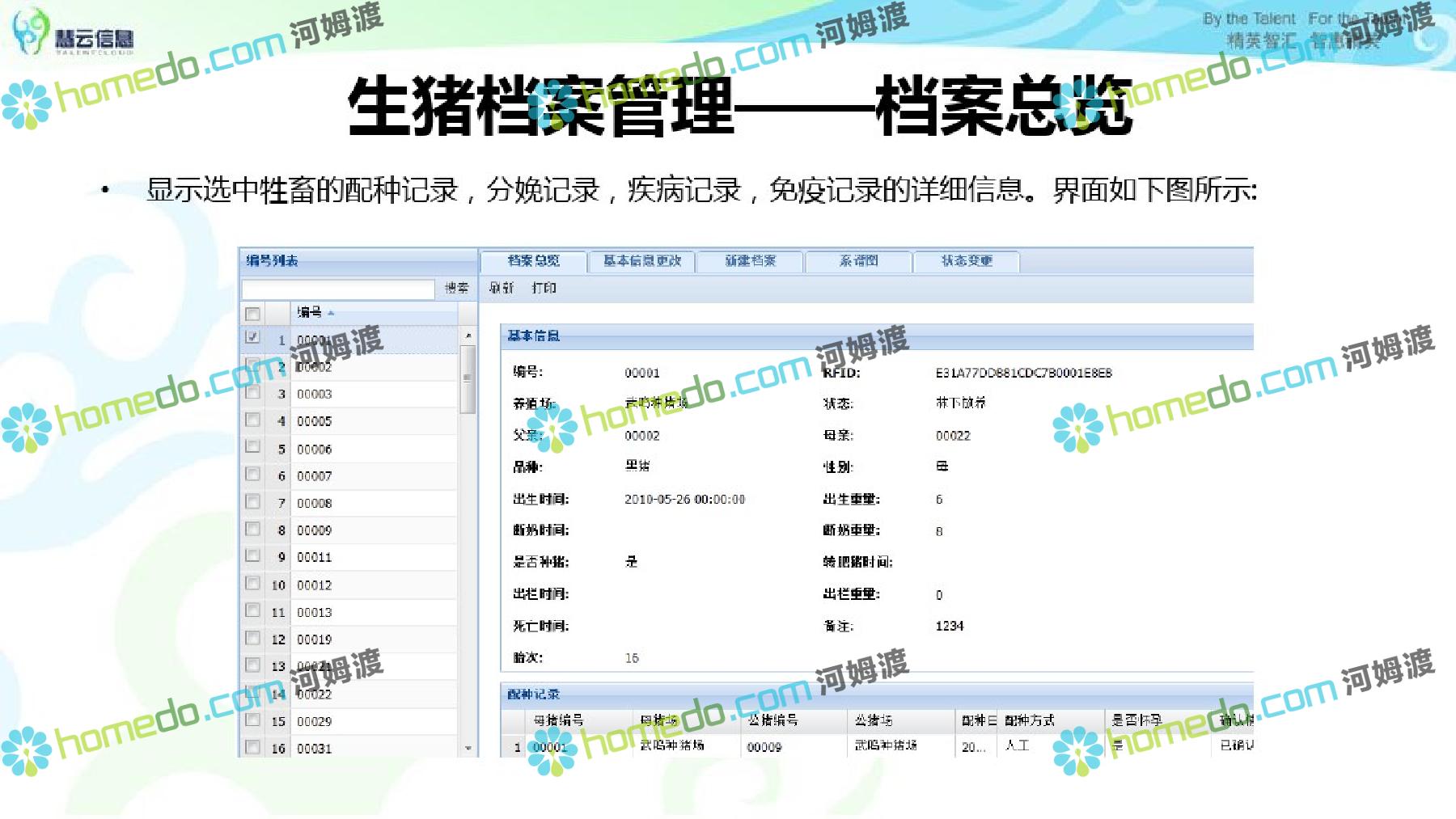Image resolution: width=1456 pixels, height=819 pixels.
Task: Open the 新建档案 tab
Action: (750, 261)
